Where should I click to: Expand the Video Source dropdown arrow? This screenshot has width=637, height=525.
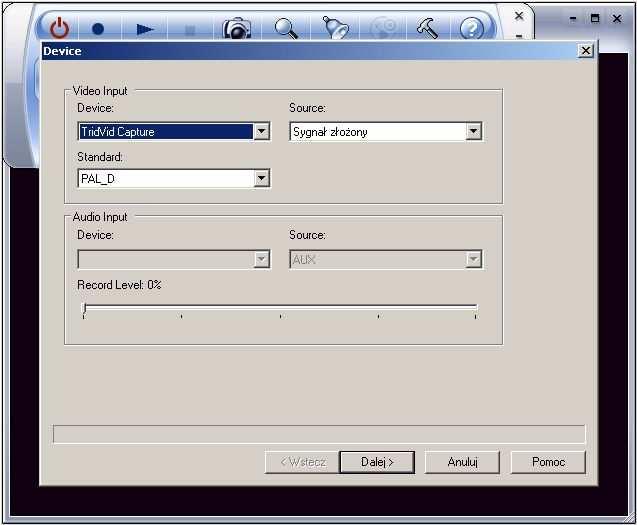[473, 131]
